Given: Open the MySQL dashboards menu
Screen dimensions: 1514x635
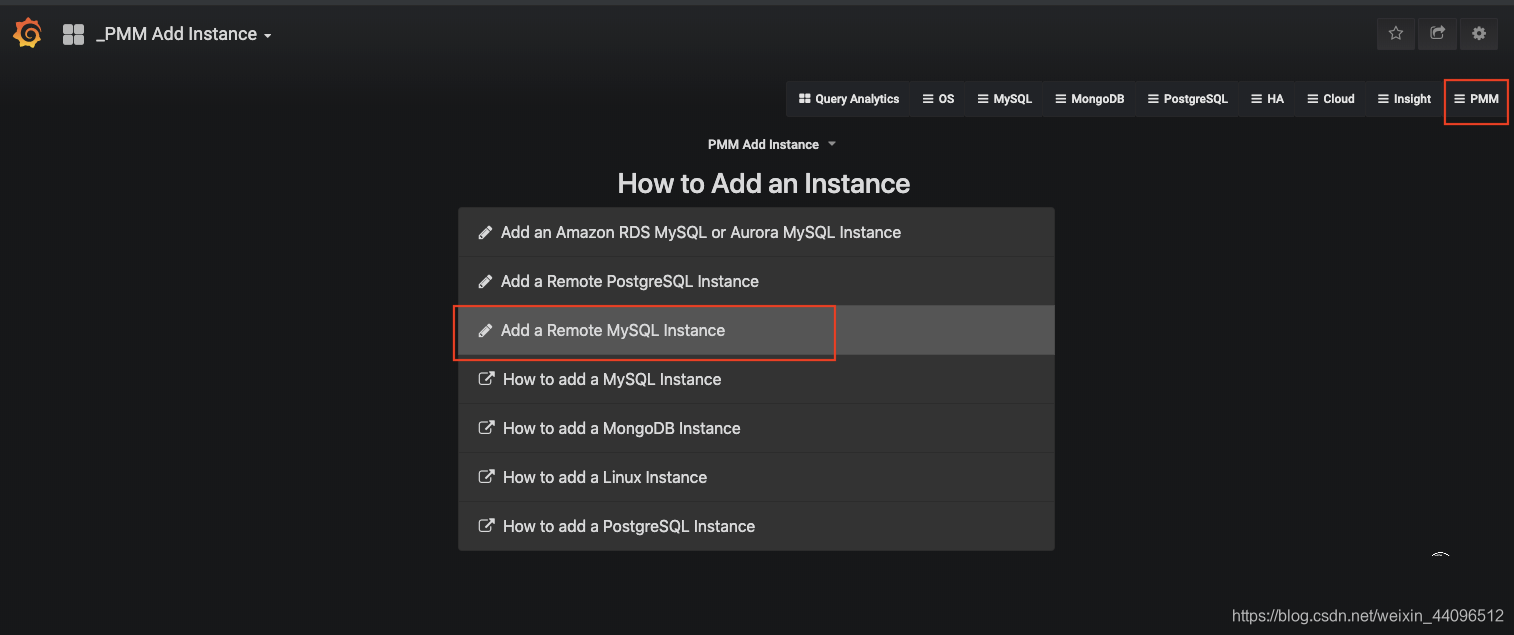Looking at the screenshot, I should [1004, 99].
